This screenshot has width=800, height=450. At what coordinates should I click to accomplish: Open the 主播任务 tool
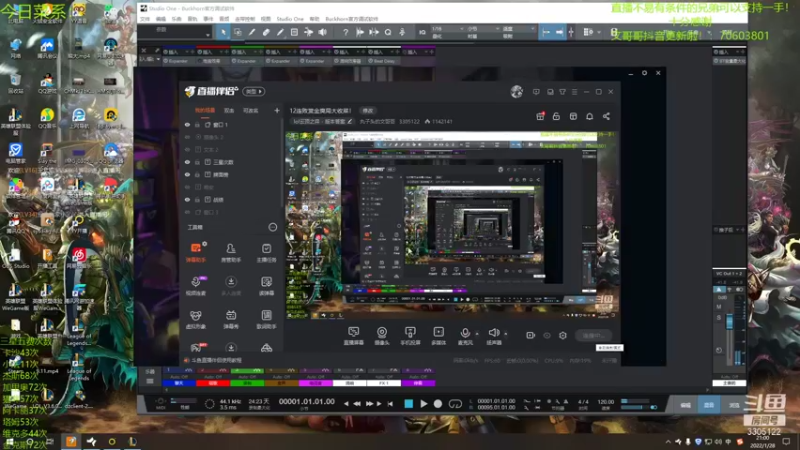266,253
